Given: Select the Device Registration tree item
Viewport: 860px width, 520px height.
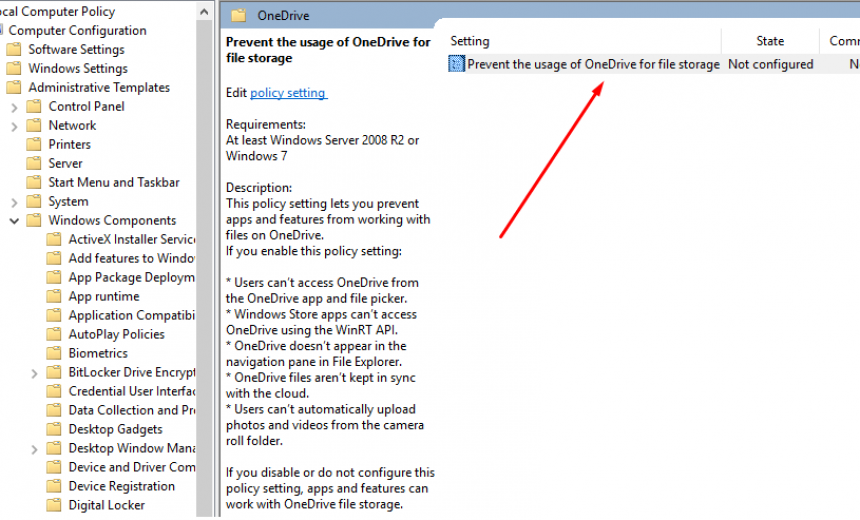Looking at the screenshot, I should coord(121,487).
